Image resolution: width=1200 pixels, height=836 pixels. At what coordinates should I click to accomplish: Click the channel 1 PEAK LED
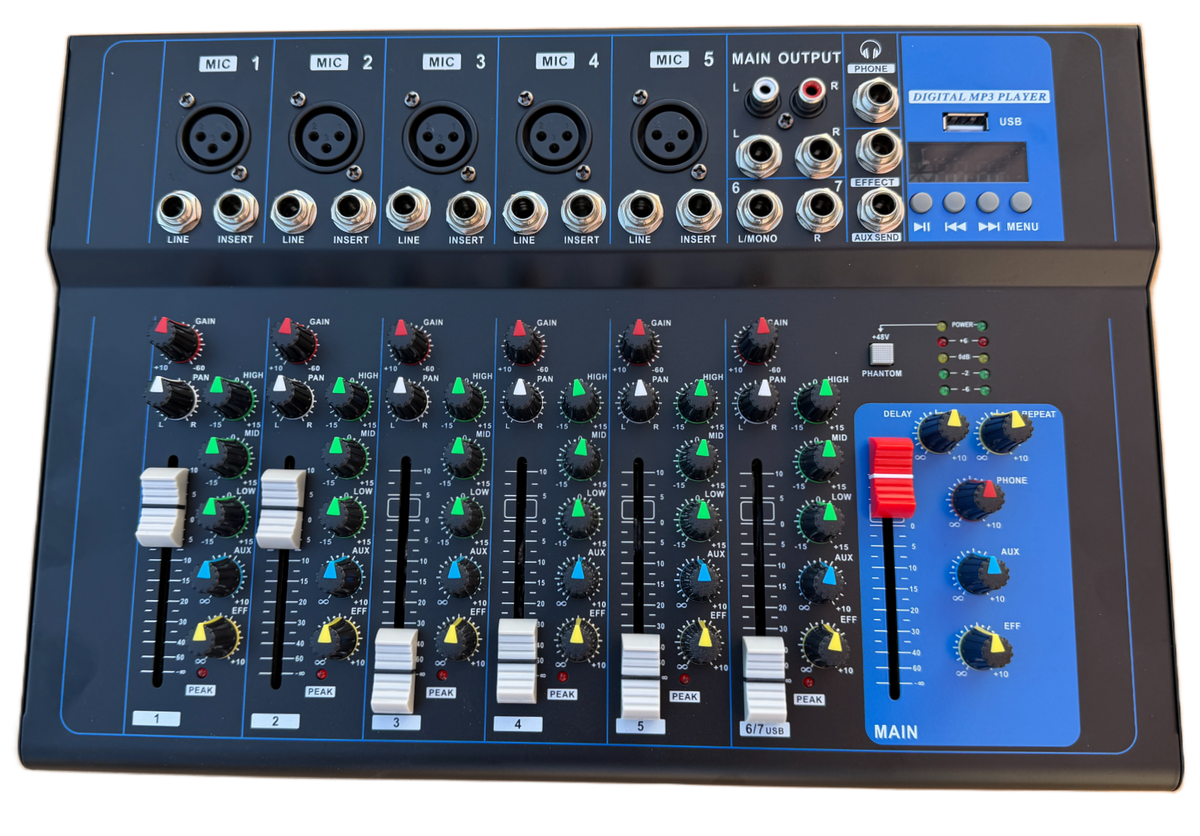201,674
